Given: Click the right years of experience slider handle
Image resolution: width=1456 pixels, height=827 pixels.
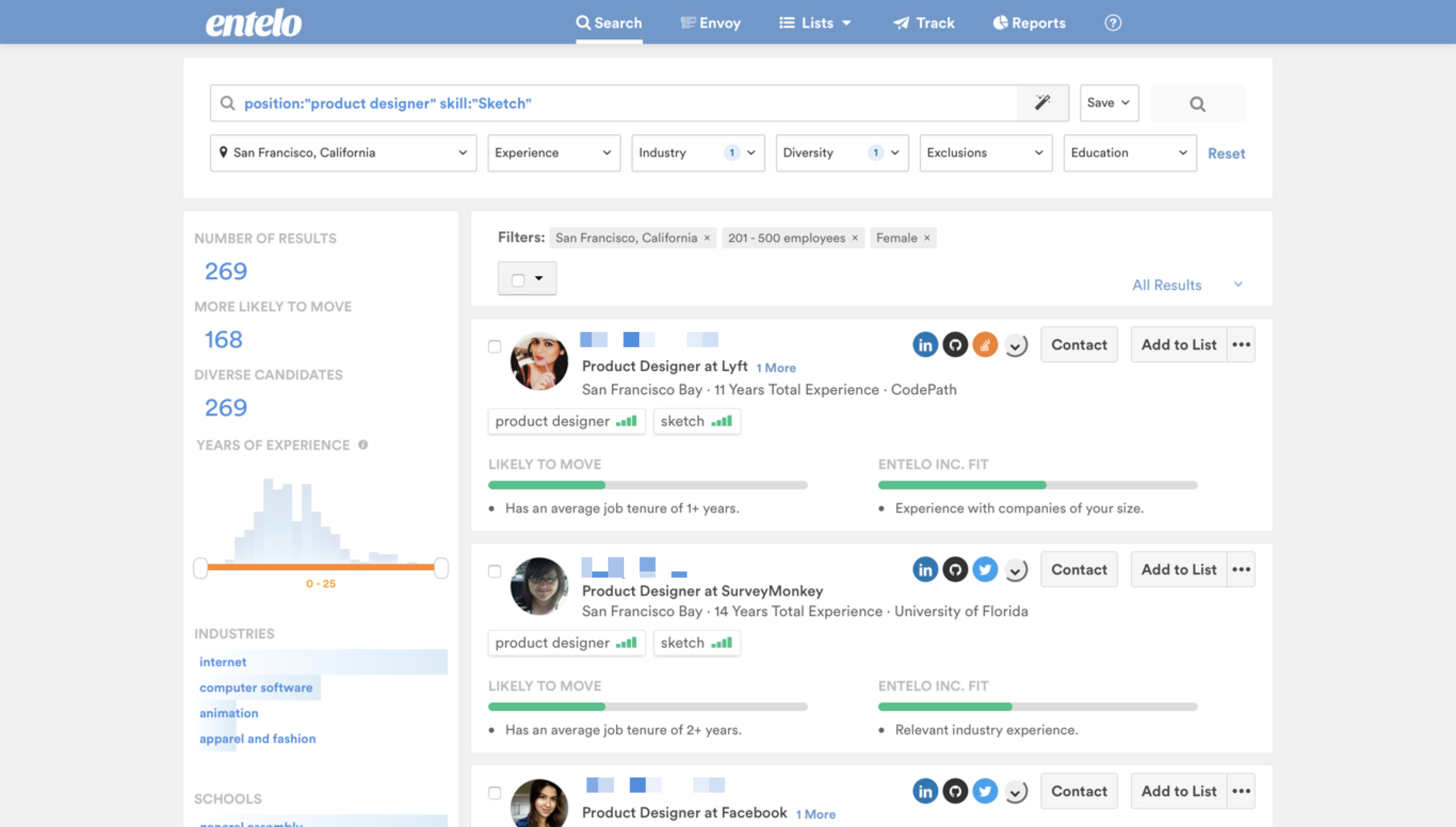Looking at the screenshot, I should coord(441,568).
